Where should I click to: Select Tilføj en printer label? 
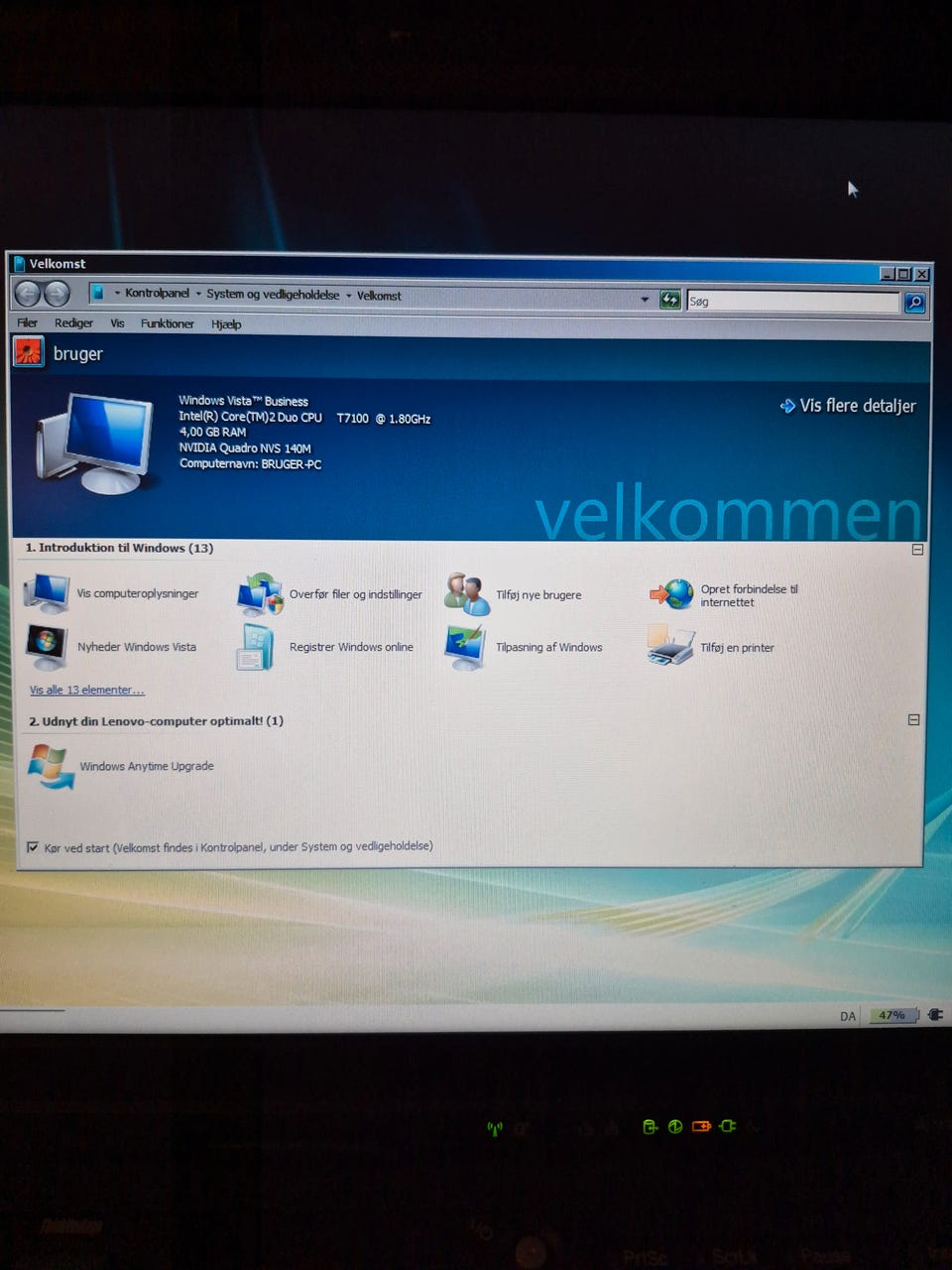[737, 648]
